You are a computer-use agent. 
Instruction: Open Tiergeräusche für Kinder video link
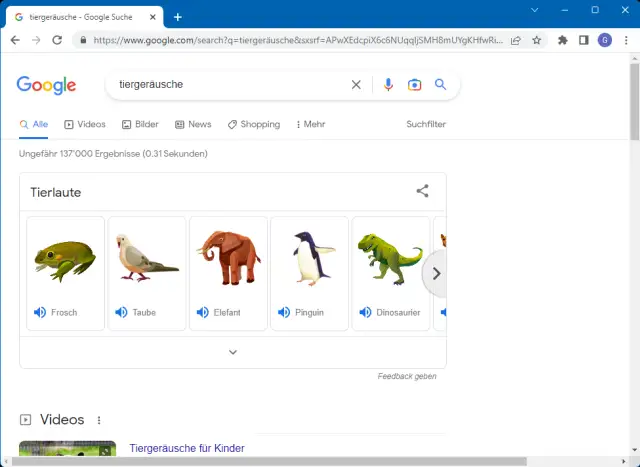click(187, 448)
